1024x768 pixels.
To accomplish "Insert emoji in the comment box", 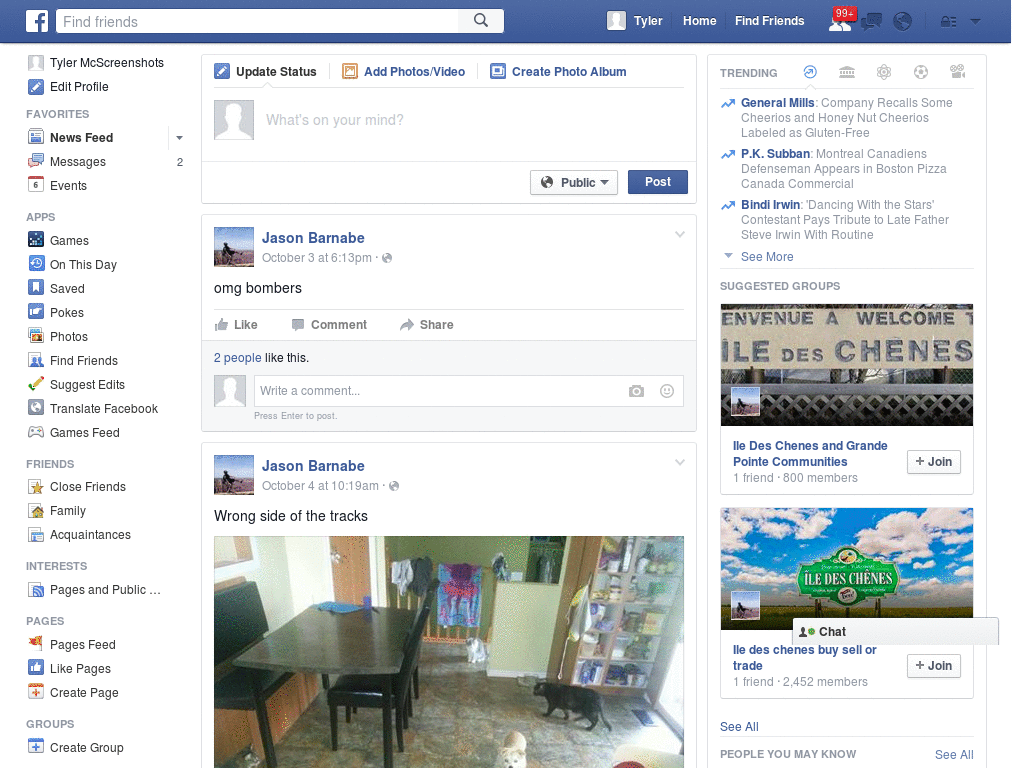I will coord(666,391).
